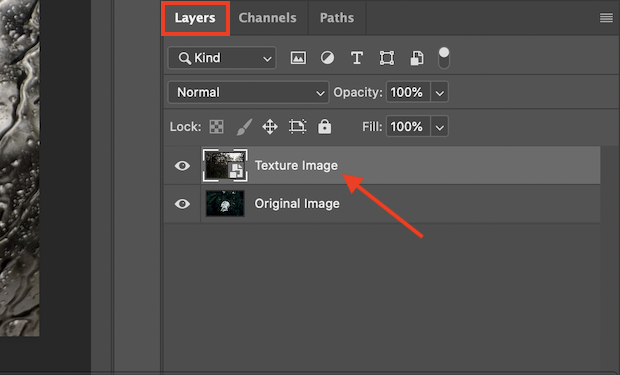Open the Opacity slider dropdown arrow
620x375 pixels.
[439, 93]
